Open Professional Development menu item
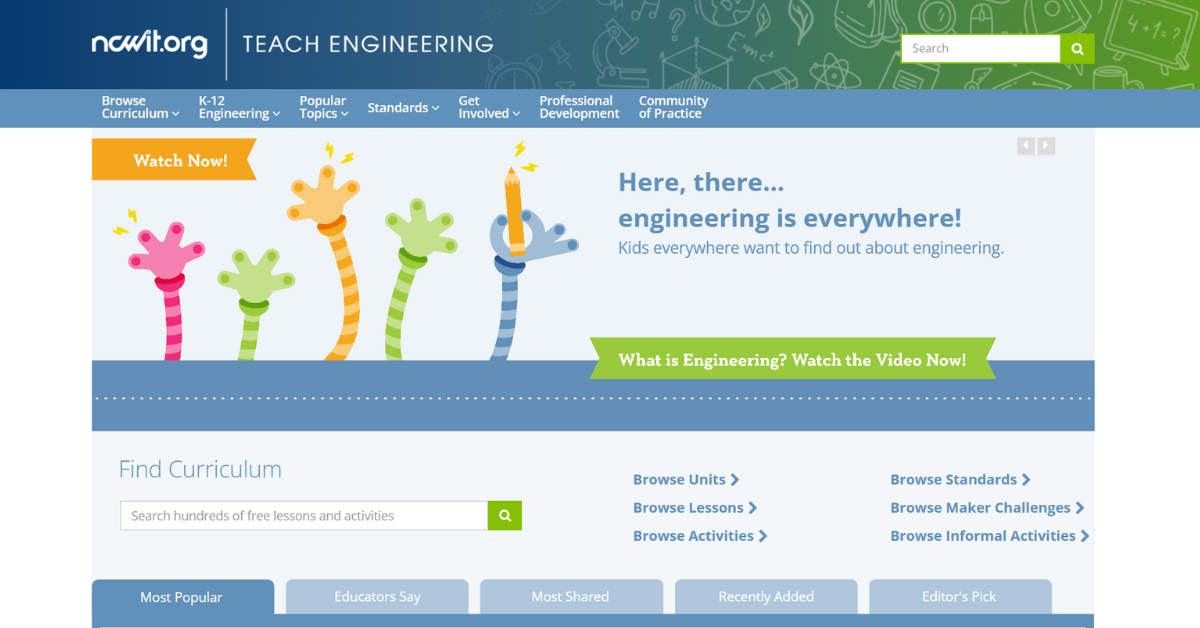The height and width of the screenshot is (628, 1200). tap(579, 107)
